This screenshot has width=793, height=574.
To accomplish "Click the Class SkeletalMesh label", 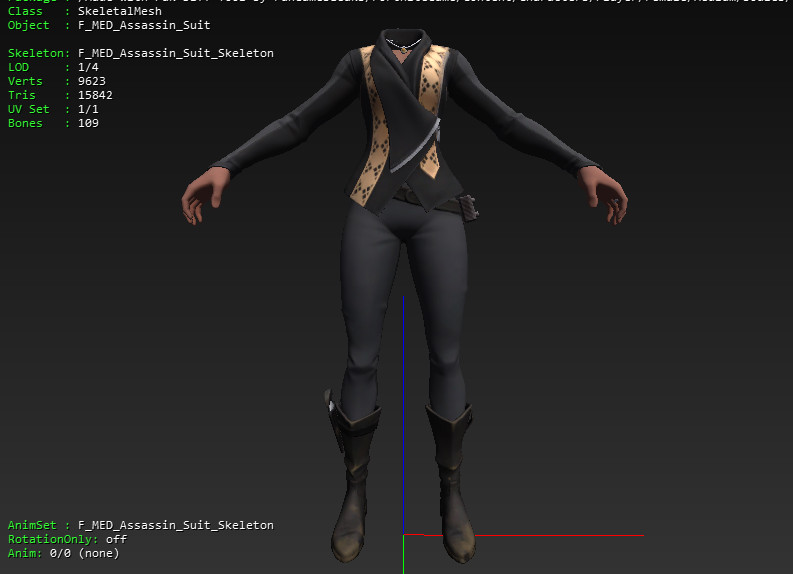I will pyautogui.click(x=84, y=11).
